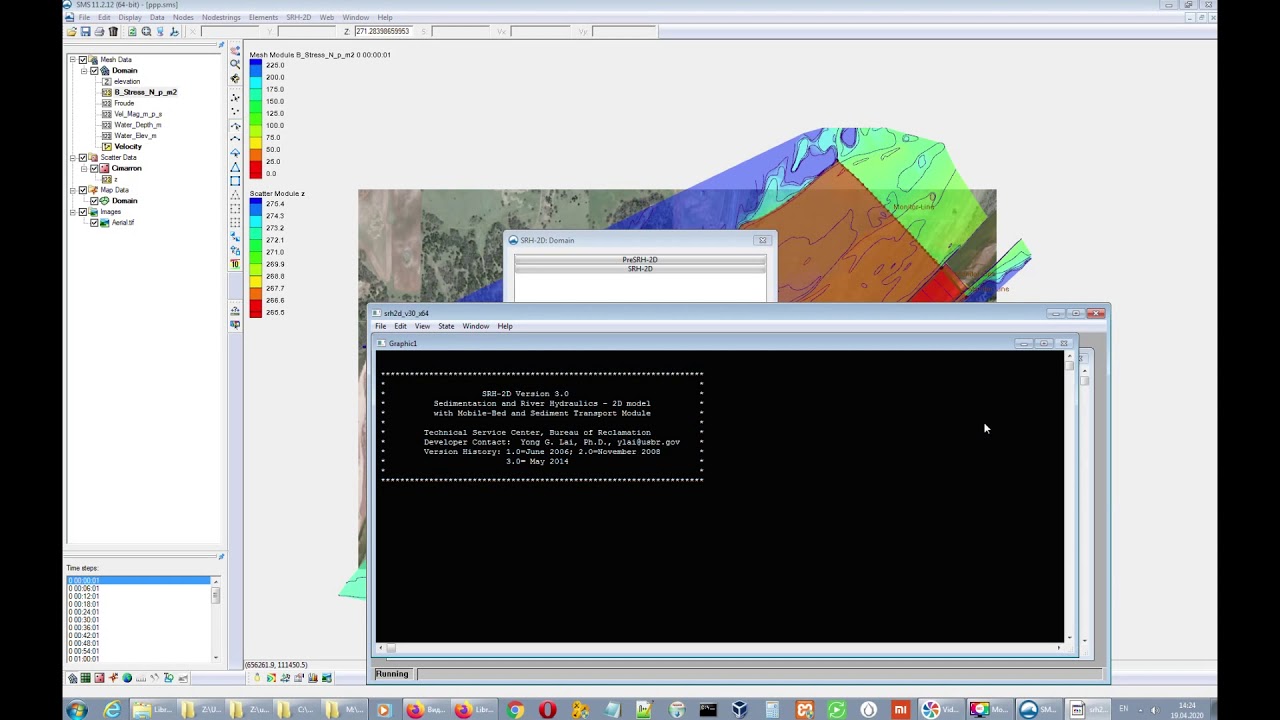Open the Nodestrings menu

[221, 17]
